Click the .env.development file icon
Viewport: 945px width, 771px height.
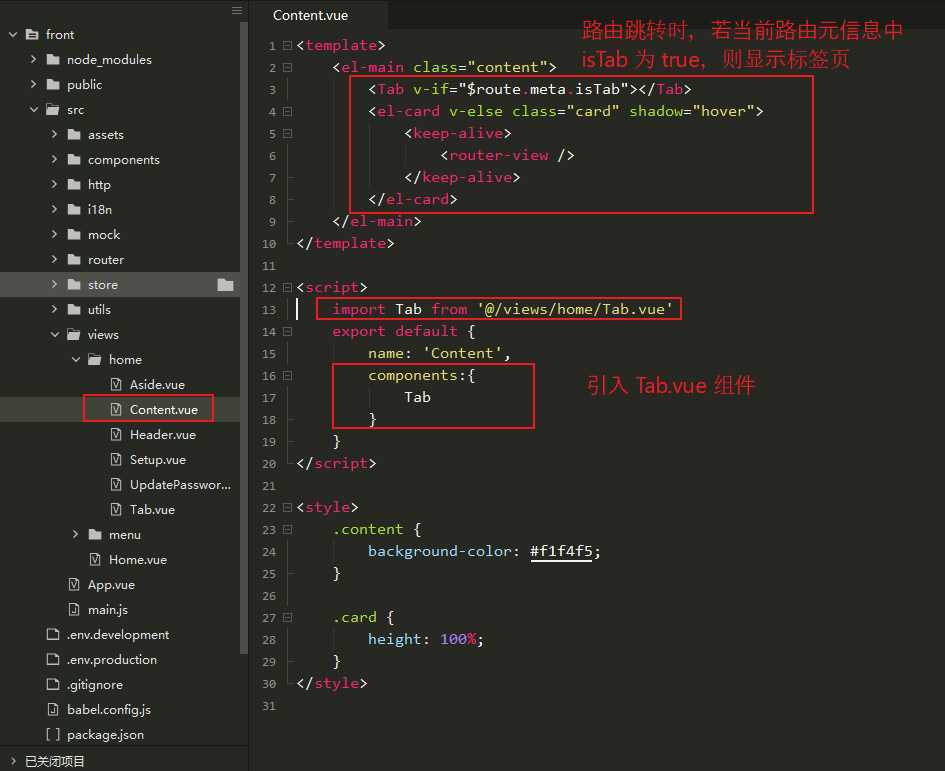click(53, 634)
